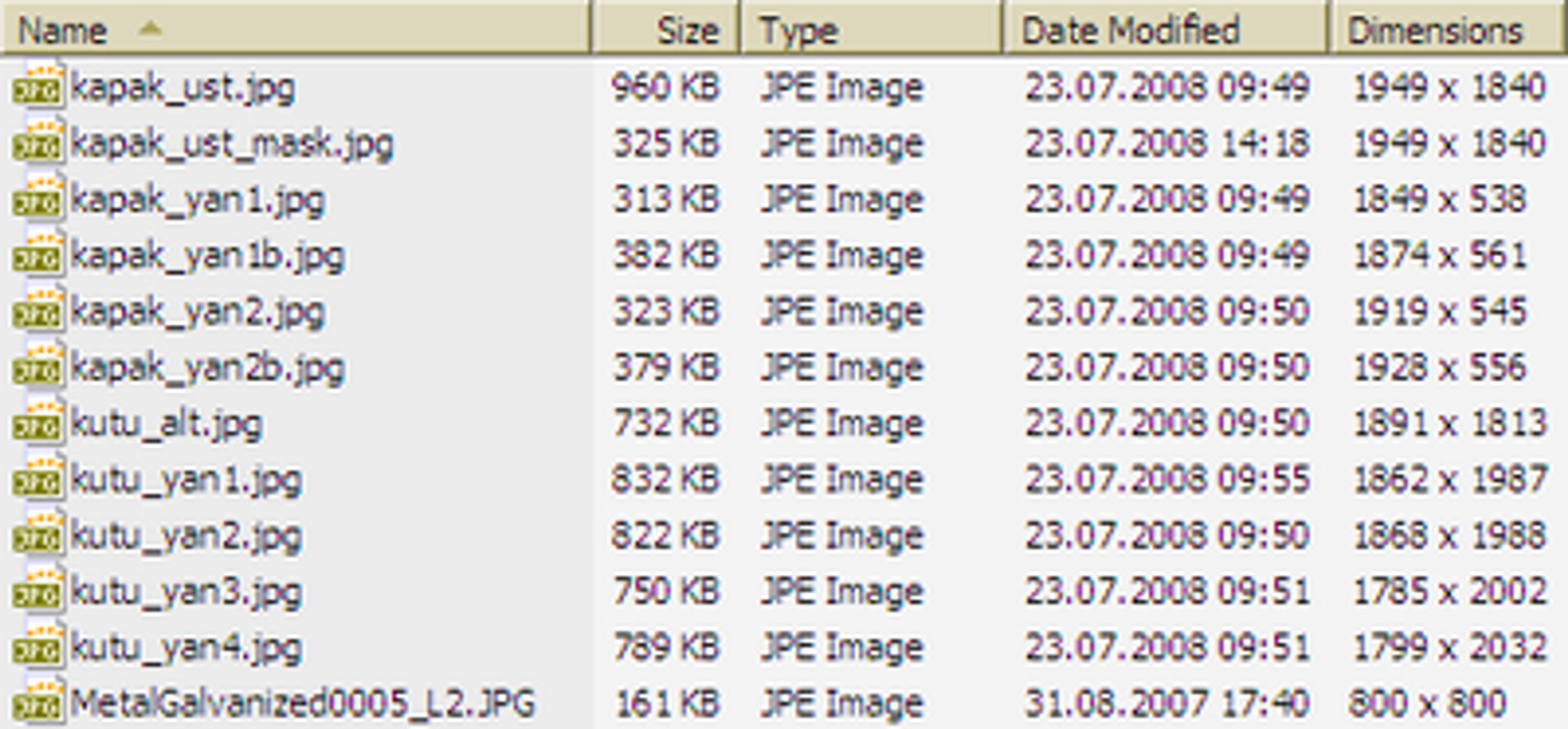This screenshot has height=729, width=1568.
Task: Select the kapak_yan2b.jpg file icon
Action: 38,367
